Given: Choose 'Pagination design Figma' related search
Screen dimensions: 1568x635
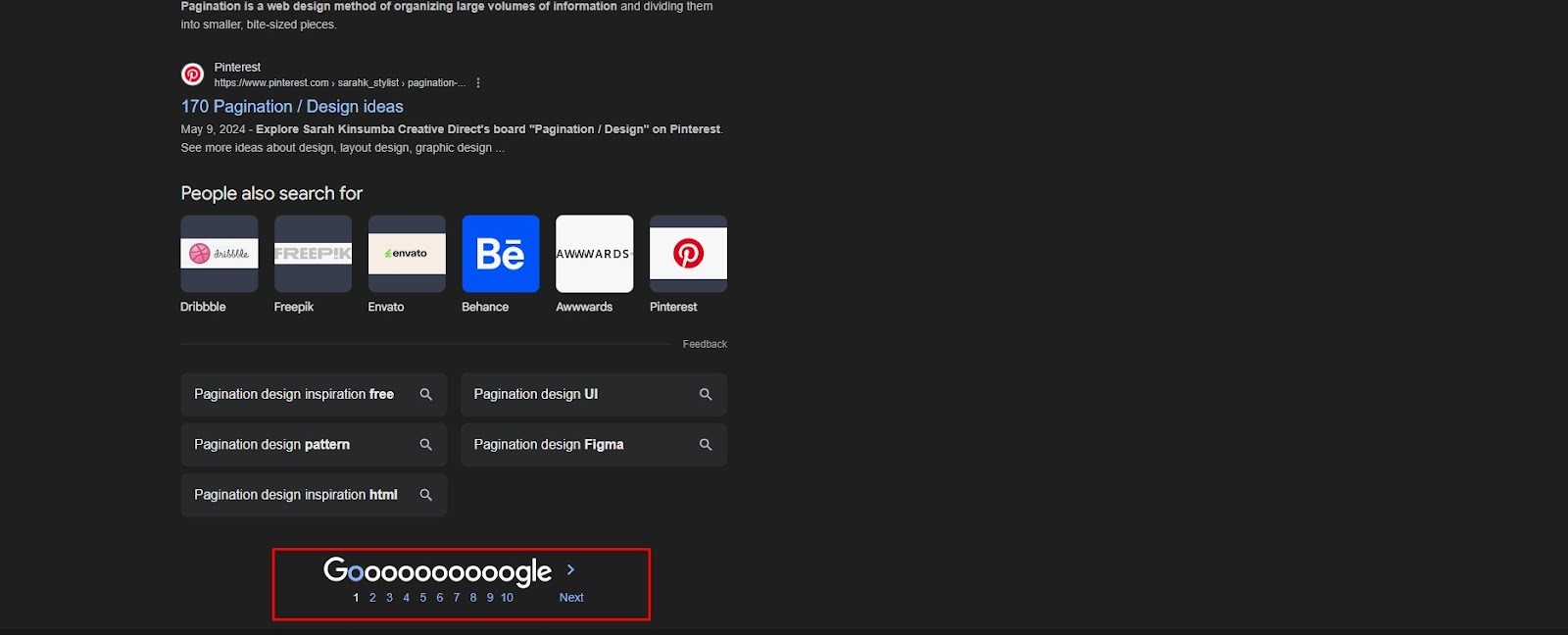Looking at the screenshot, I should tap(594, 445).
